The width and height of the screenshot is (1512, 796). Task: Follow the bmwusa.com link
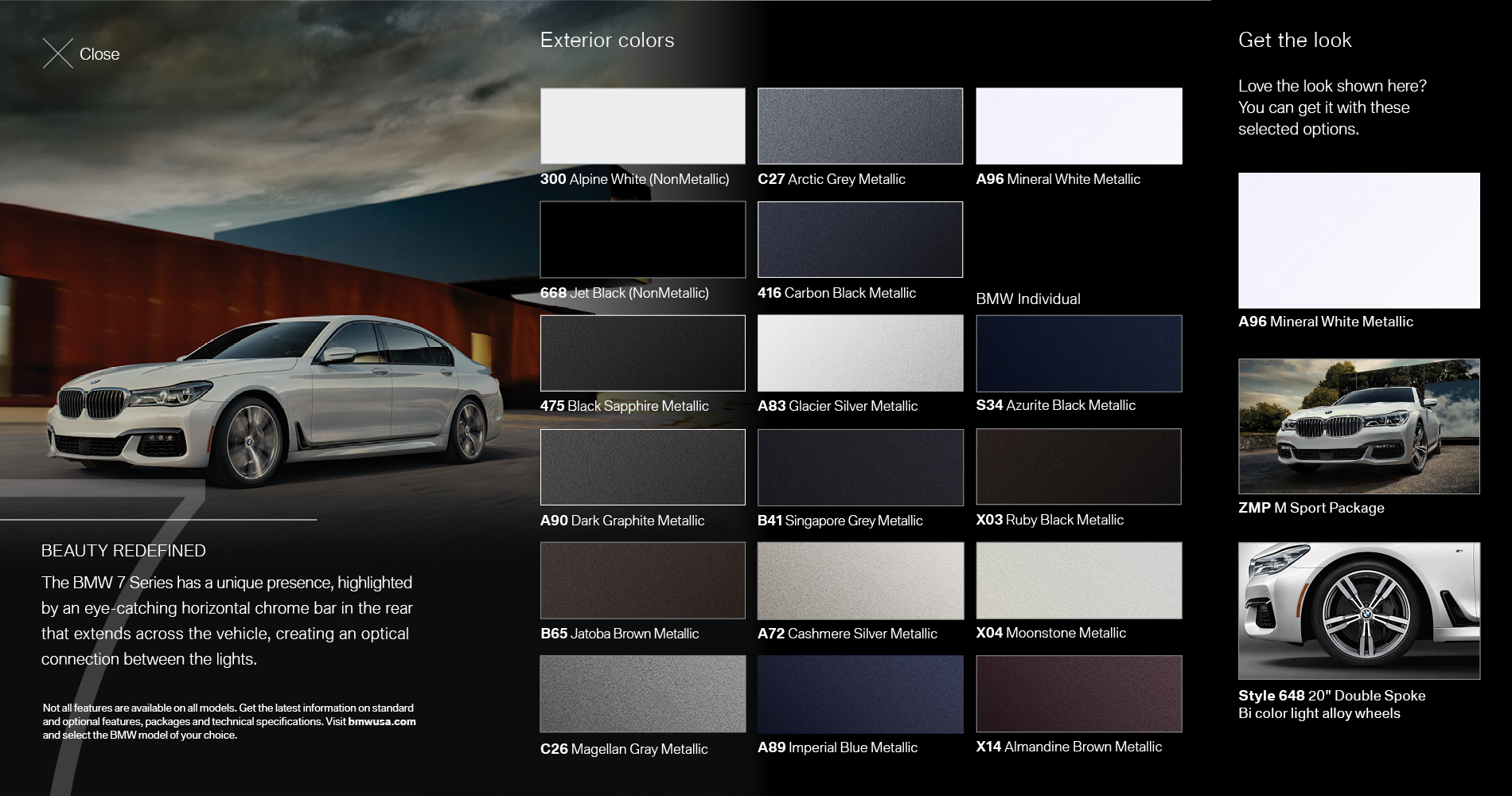point(382,722)
